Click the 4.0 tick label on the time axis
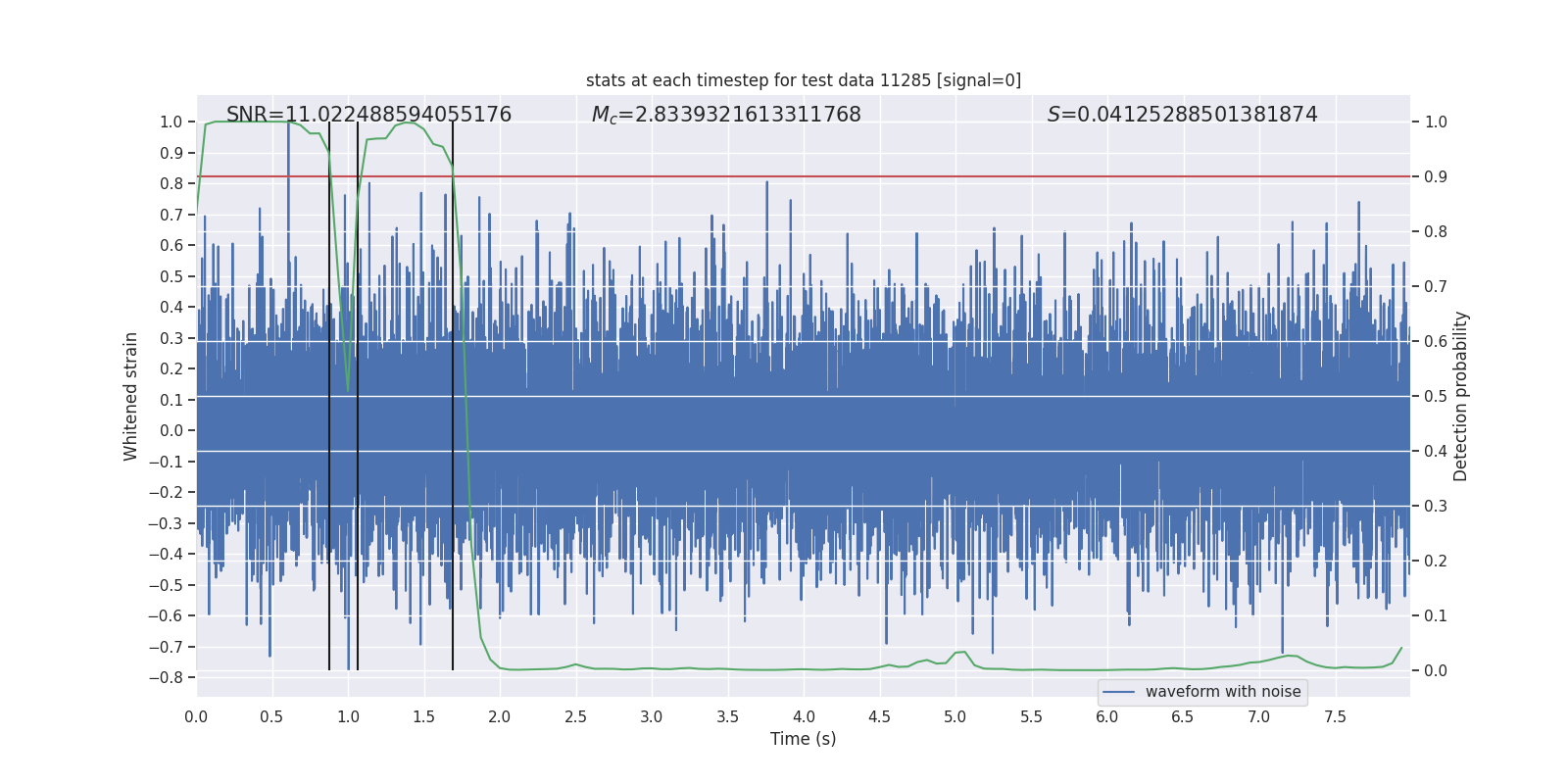This screenshot has width=1568, height=784. coord(804,716)
